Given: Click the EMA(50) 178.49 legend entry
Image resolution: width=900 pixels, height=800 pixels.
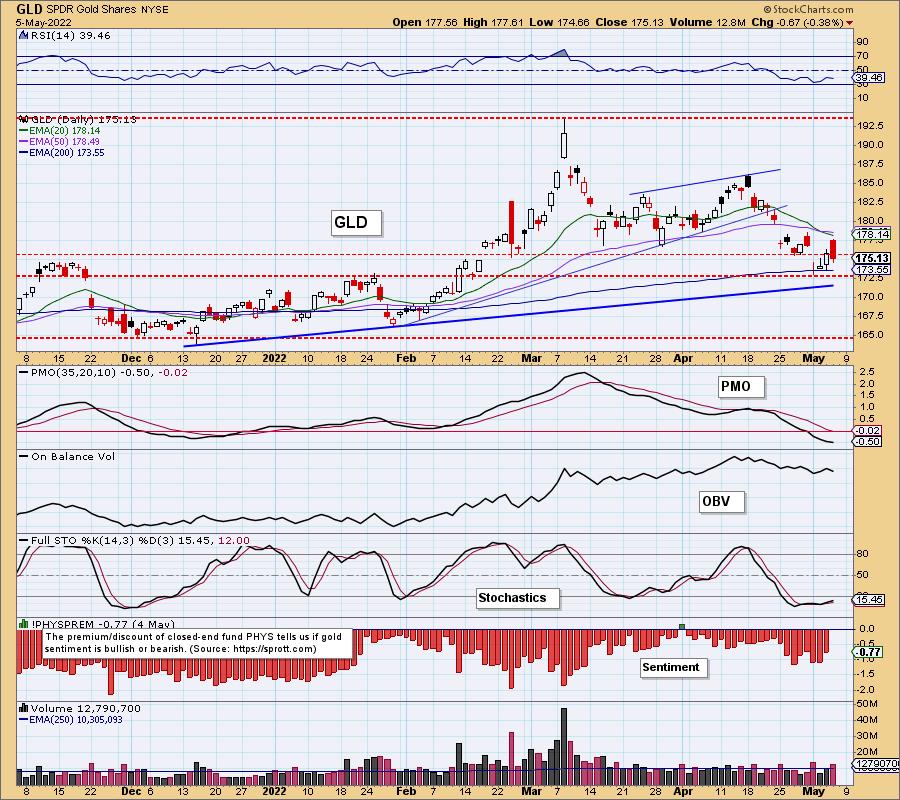Looking at the screenshot, I should [x=60, y=141].
